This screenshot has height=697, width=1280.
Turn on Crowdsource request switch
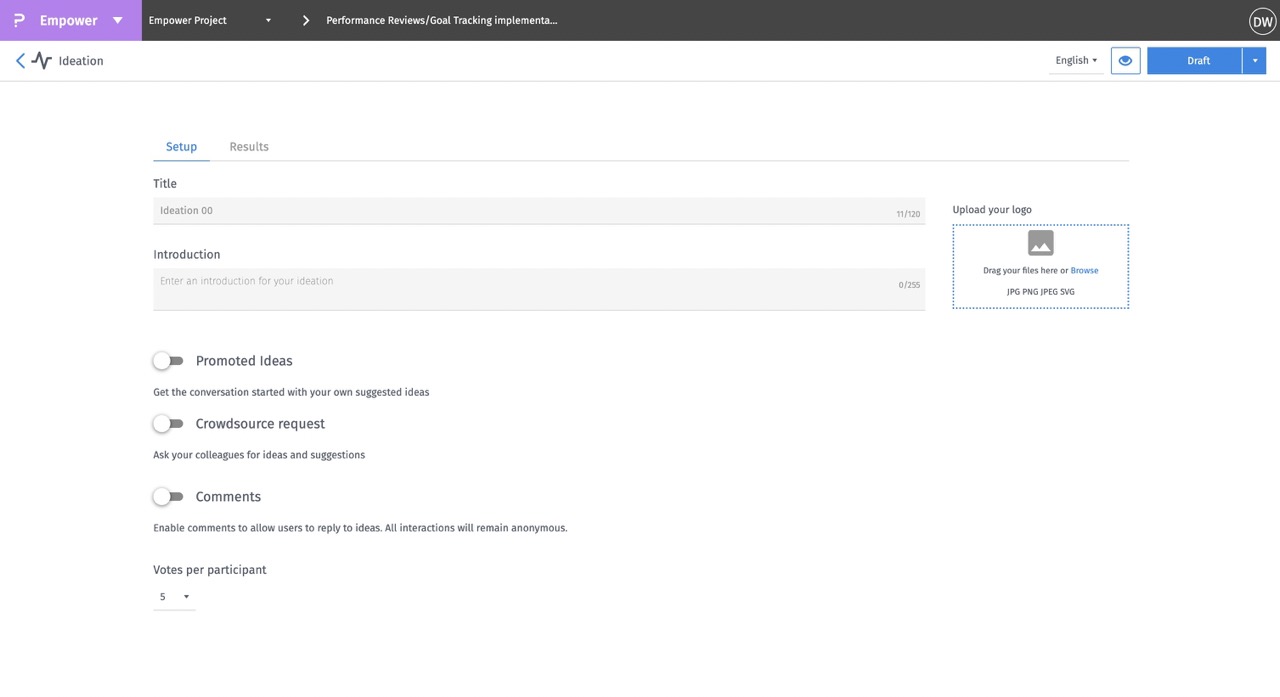168,424
